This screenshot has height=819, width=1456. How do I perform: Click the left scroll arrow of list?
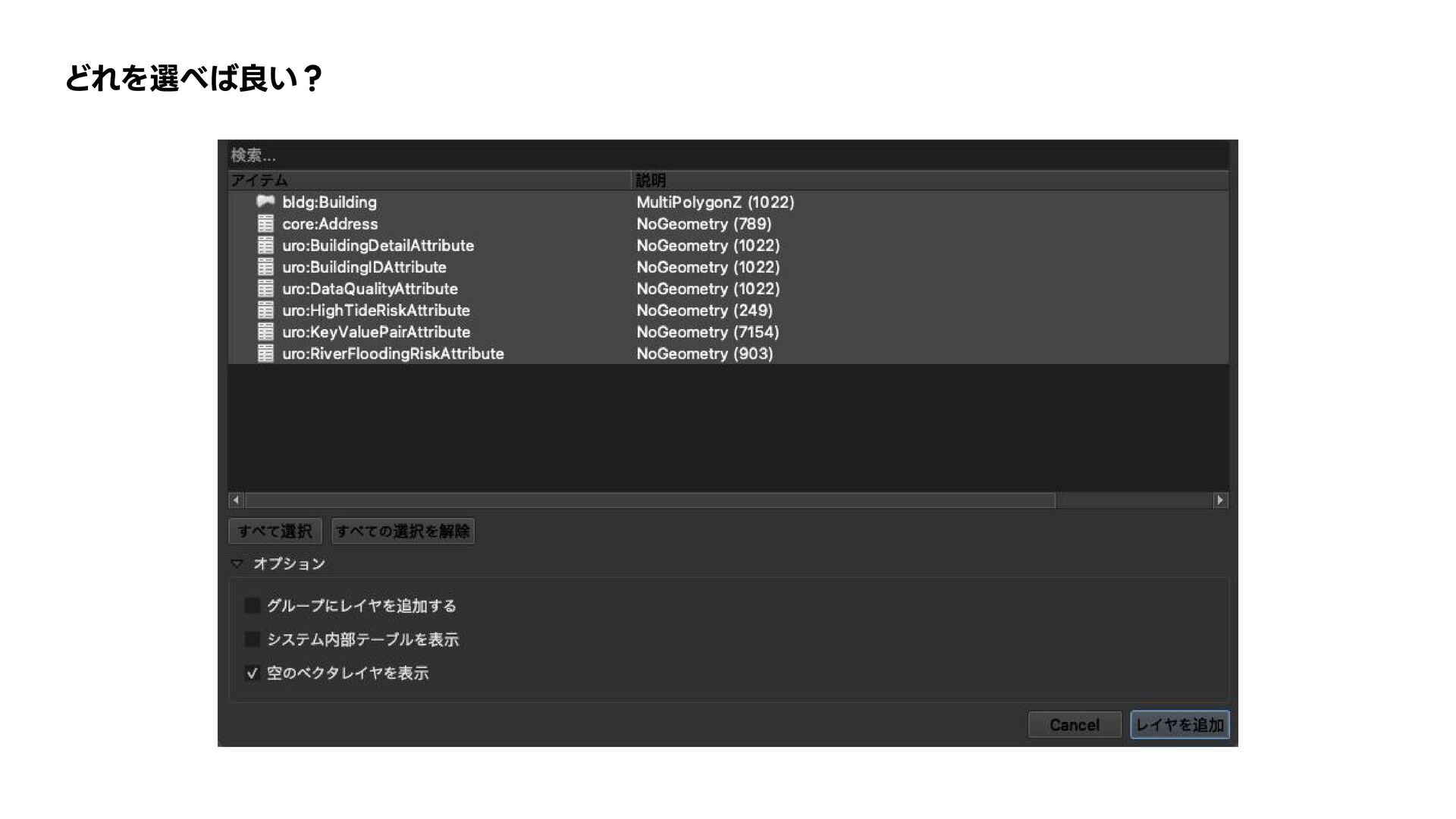(236, 500)
